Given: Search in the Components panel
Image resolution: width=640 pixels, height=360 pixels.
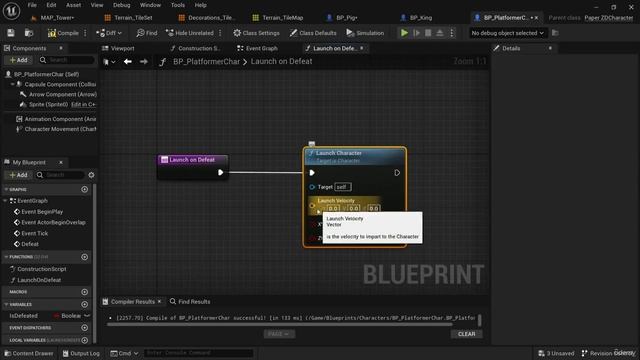Looking at the screenshot, I should tap(67, 60).
